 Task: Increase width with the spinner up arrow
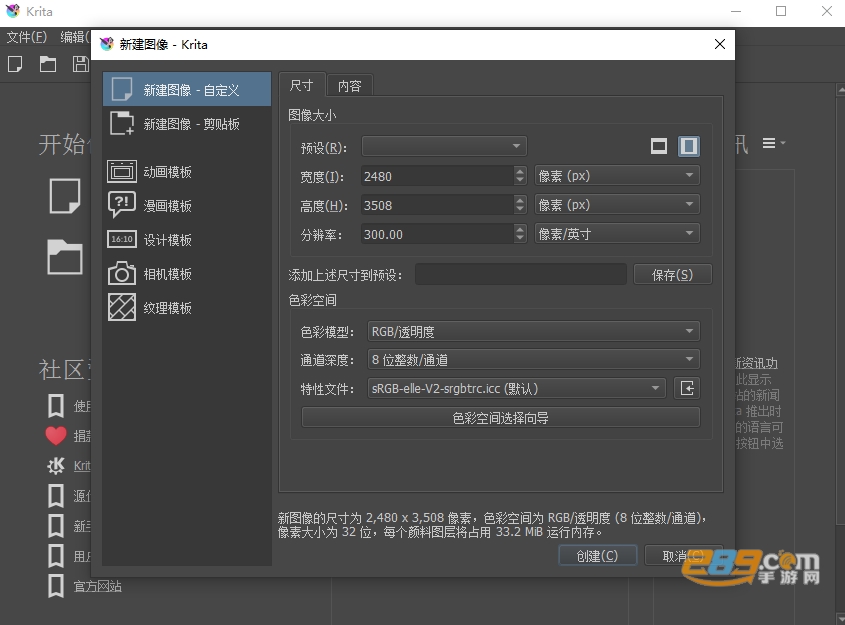(x=520, y=171)
